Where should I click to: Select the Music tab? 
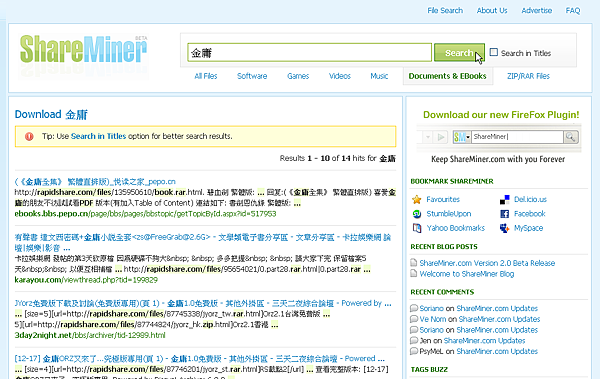click(379, 76)
